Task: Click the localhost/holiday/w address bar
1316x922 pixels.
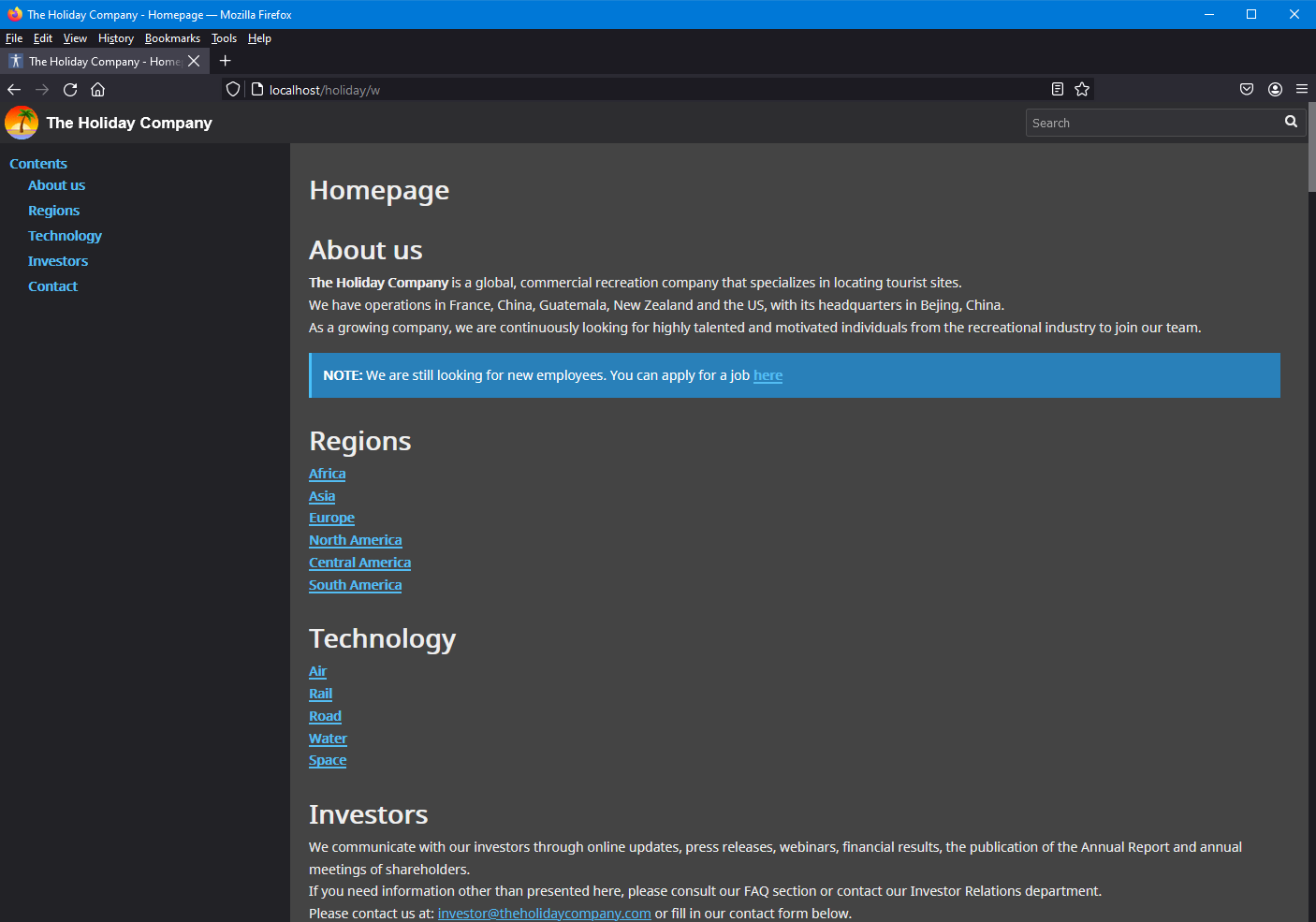Action: click(x=655, y=90)
